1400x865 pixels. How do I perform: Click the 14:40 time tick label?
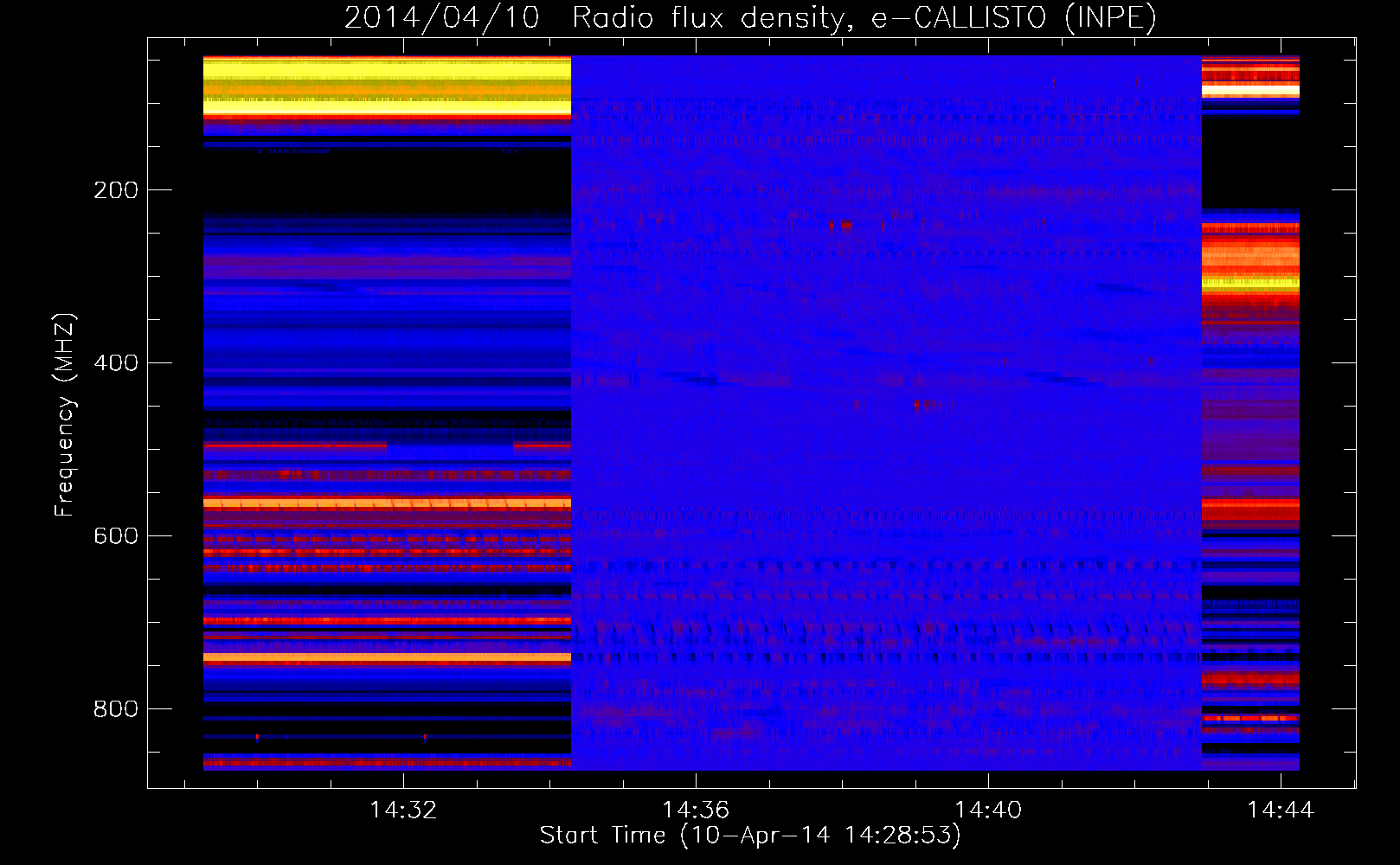click(988, 811)
